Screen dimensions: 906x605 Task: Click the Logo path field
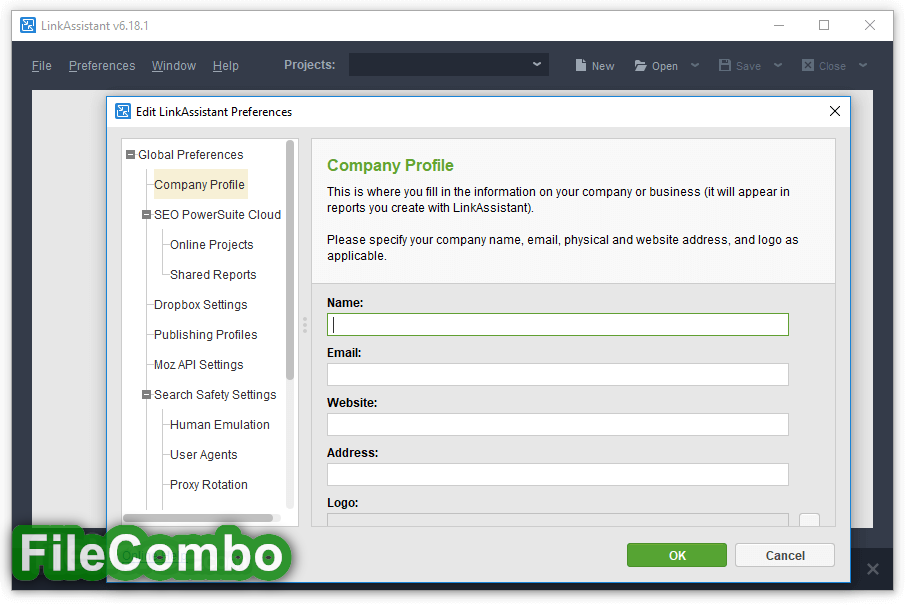(558, 519)
